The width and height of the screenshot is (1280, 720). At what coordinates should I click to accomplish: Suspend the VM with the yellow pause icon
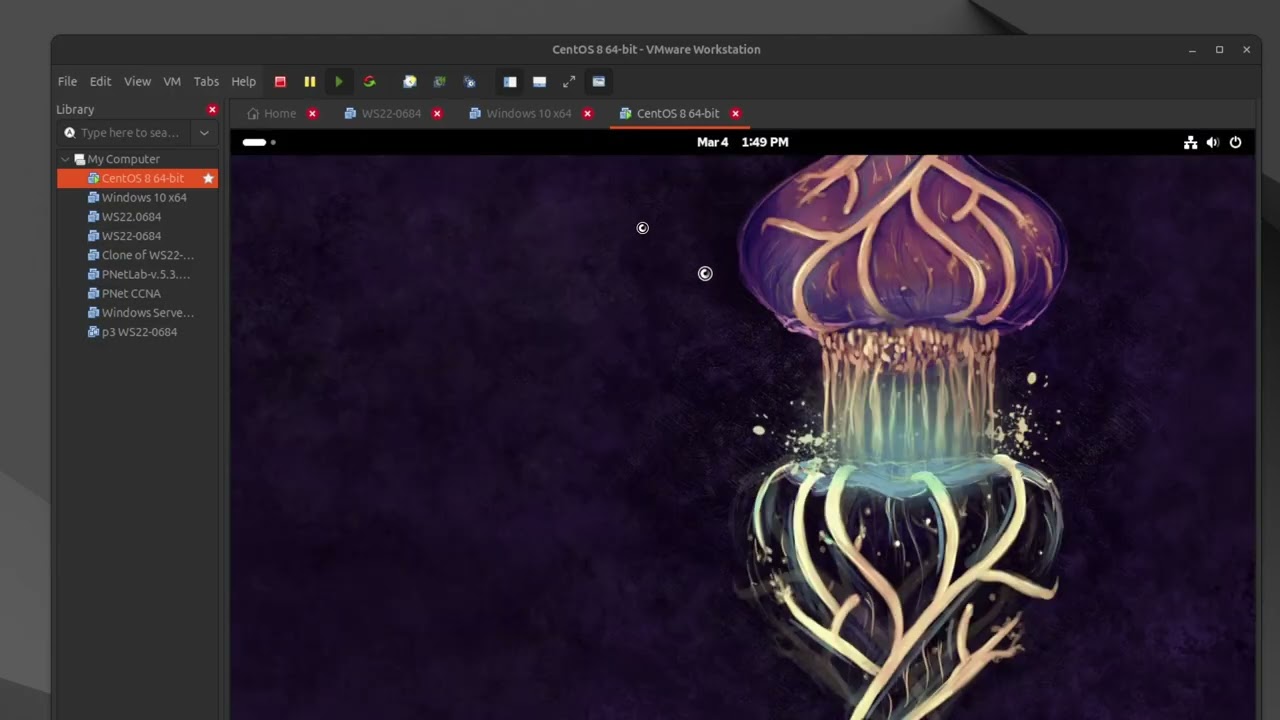310,82
